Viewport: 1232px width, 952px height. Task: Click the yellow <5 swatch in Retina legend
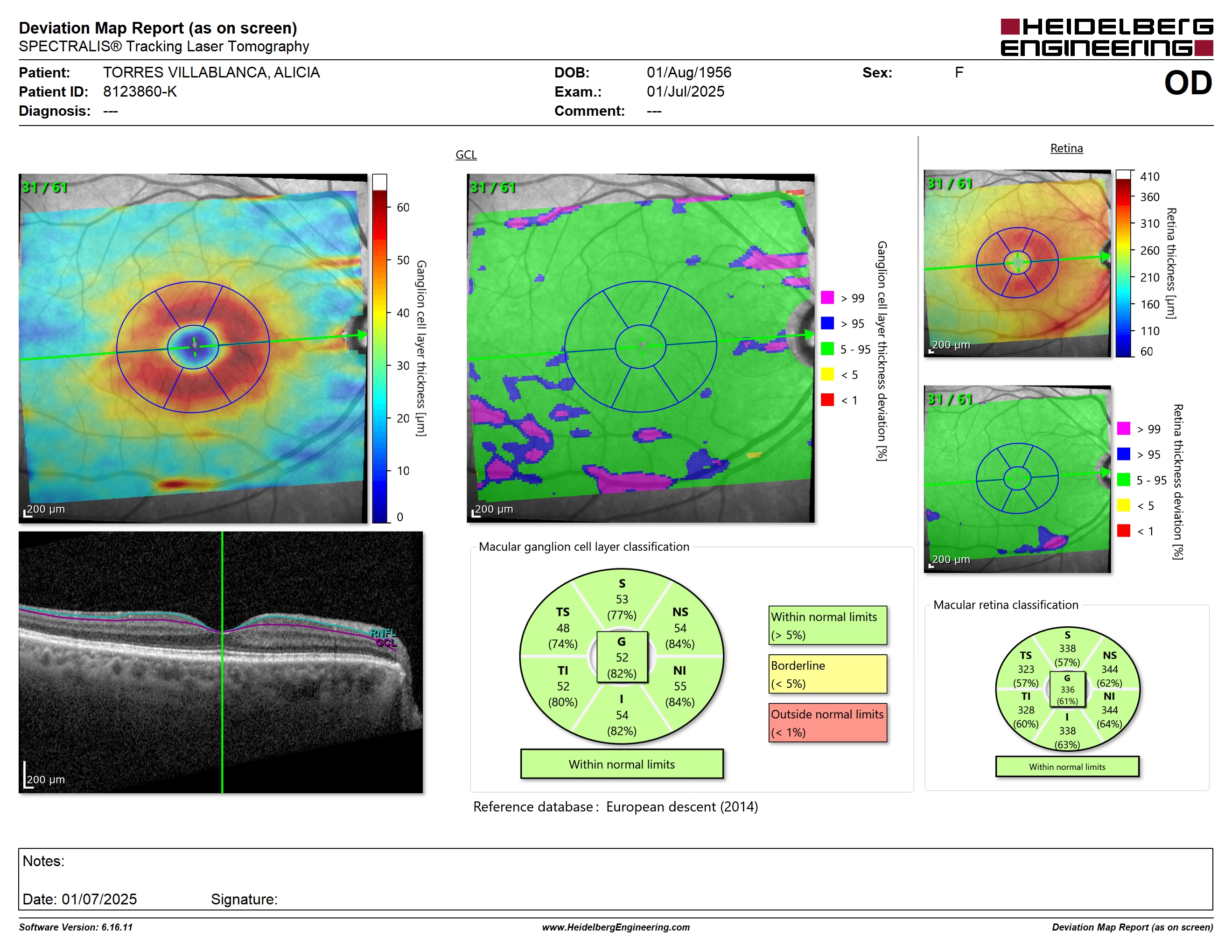pyautogui.click(x=1123, y=505)
